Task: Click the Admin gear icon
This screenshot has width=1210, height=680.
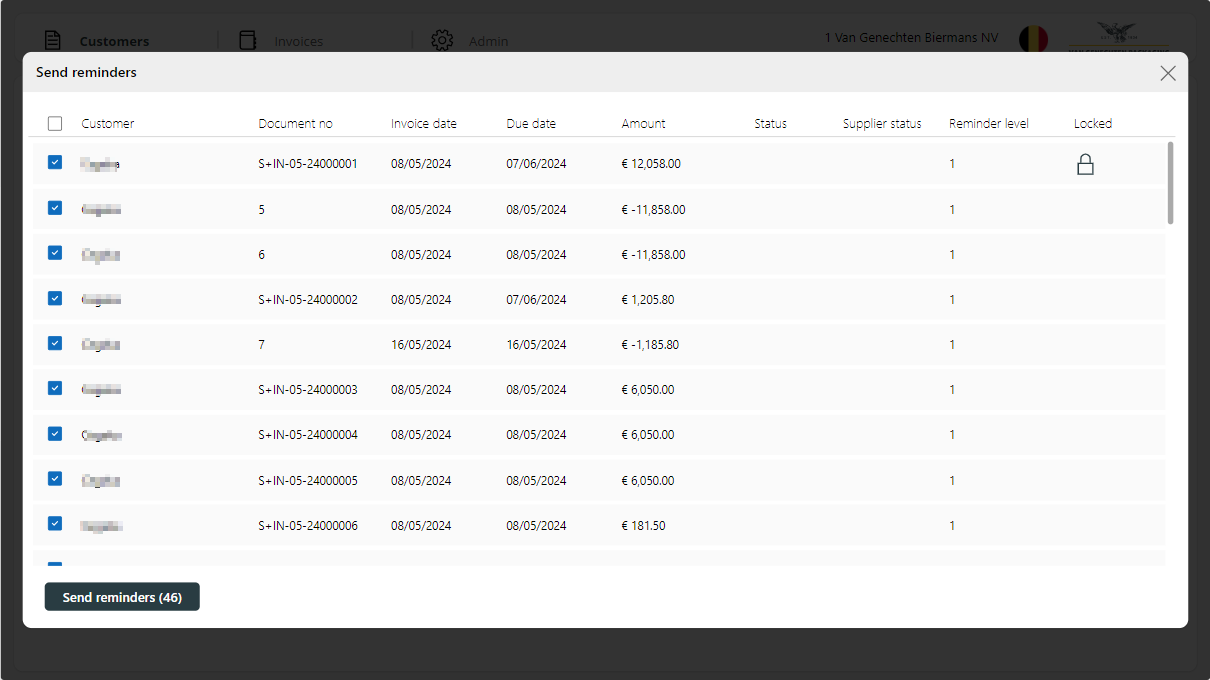Action: tap(442, 40)
